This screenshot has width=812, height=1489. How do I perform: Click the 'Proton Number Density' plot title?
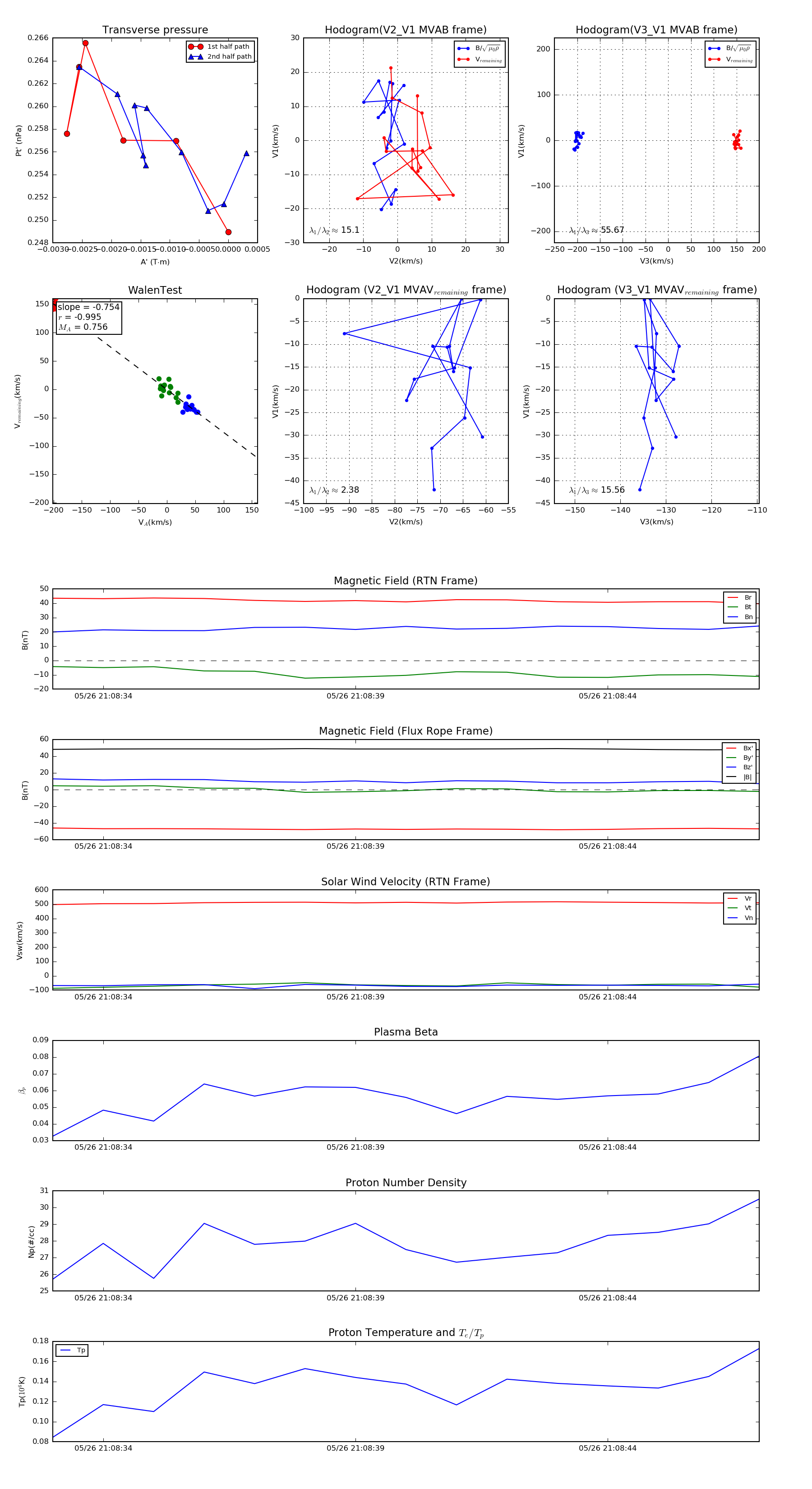coord(406,1183)
